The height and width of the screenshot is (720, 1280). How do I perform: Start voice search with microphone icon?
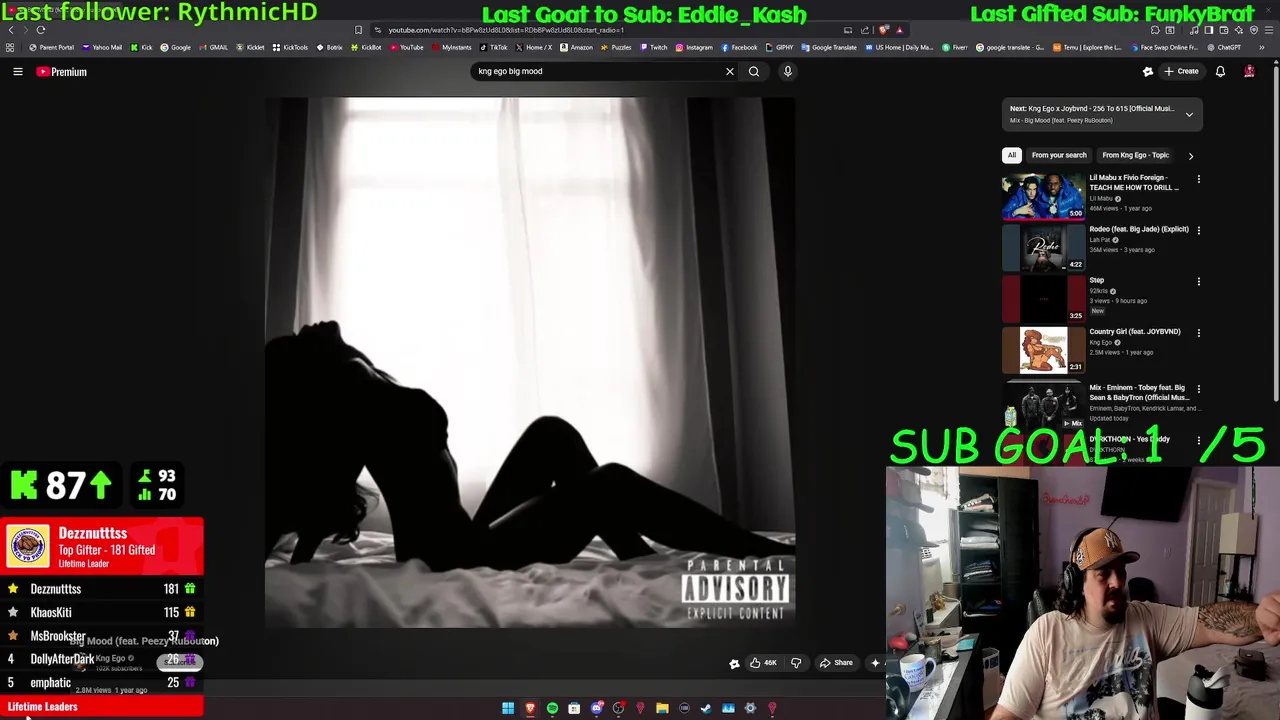tap(788, 72)
